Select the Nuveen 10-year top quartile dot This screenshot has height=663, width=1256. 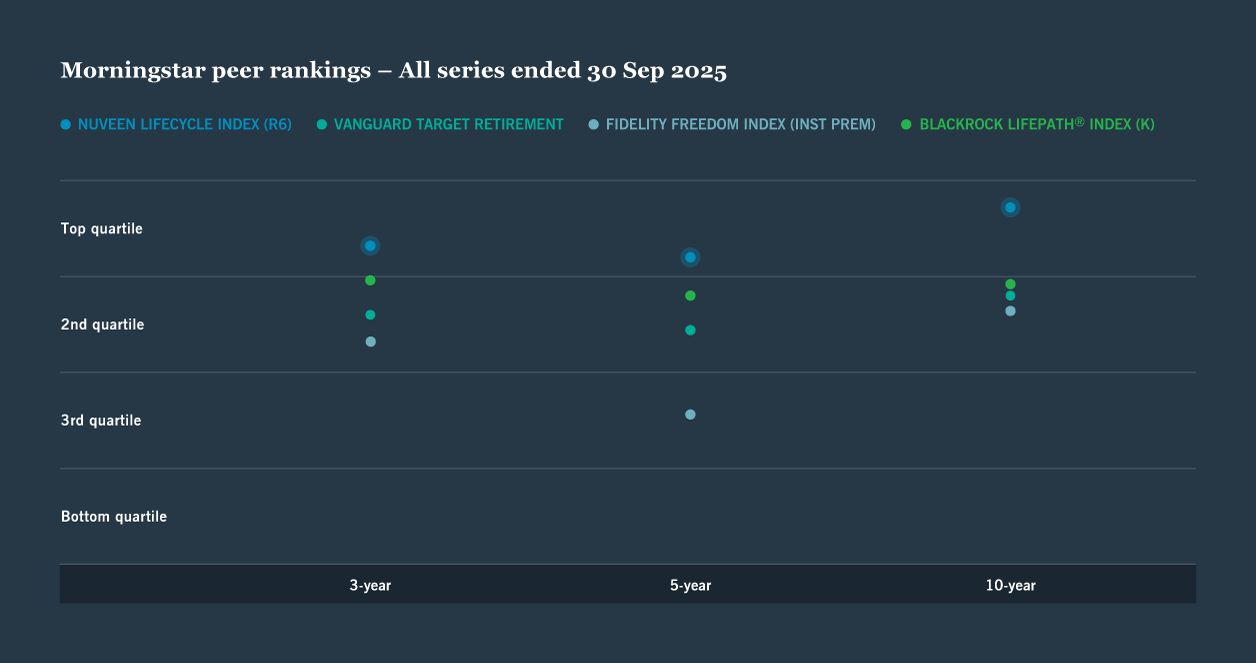click(1009, 207)
